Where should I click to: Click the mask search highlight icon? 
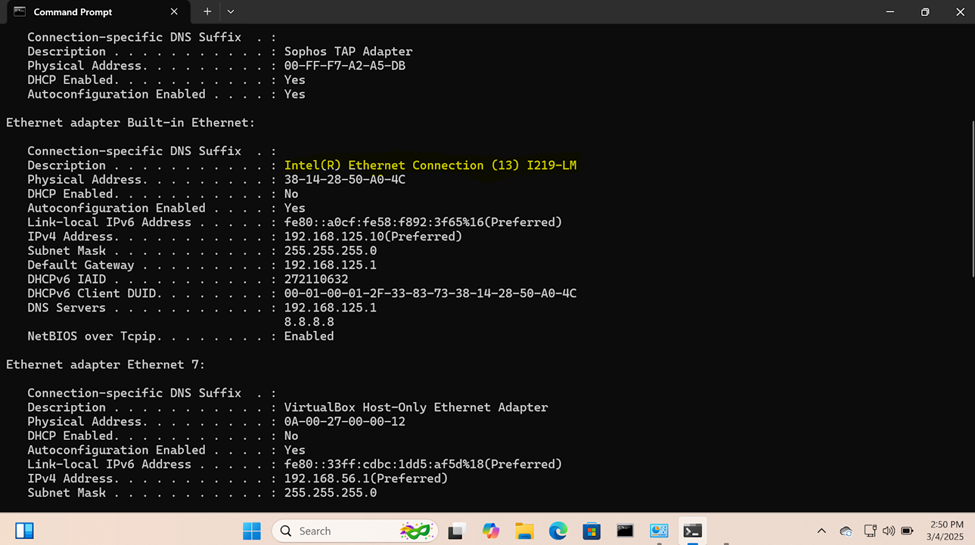415,531
